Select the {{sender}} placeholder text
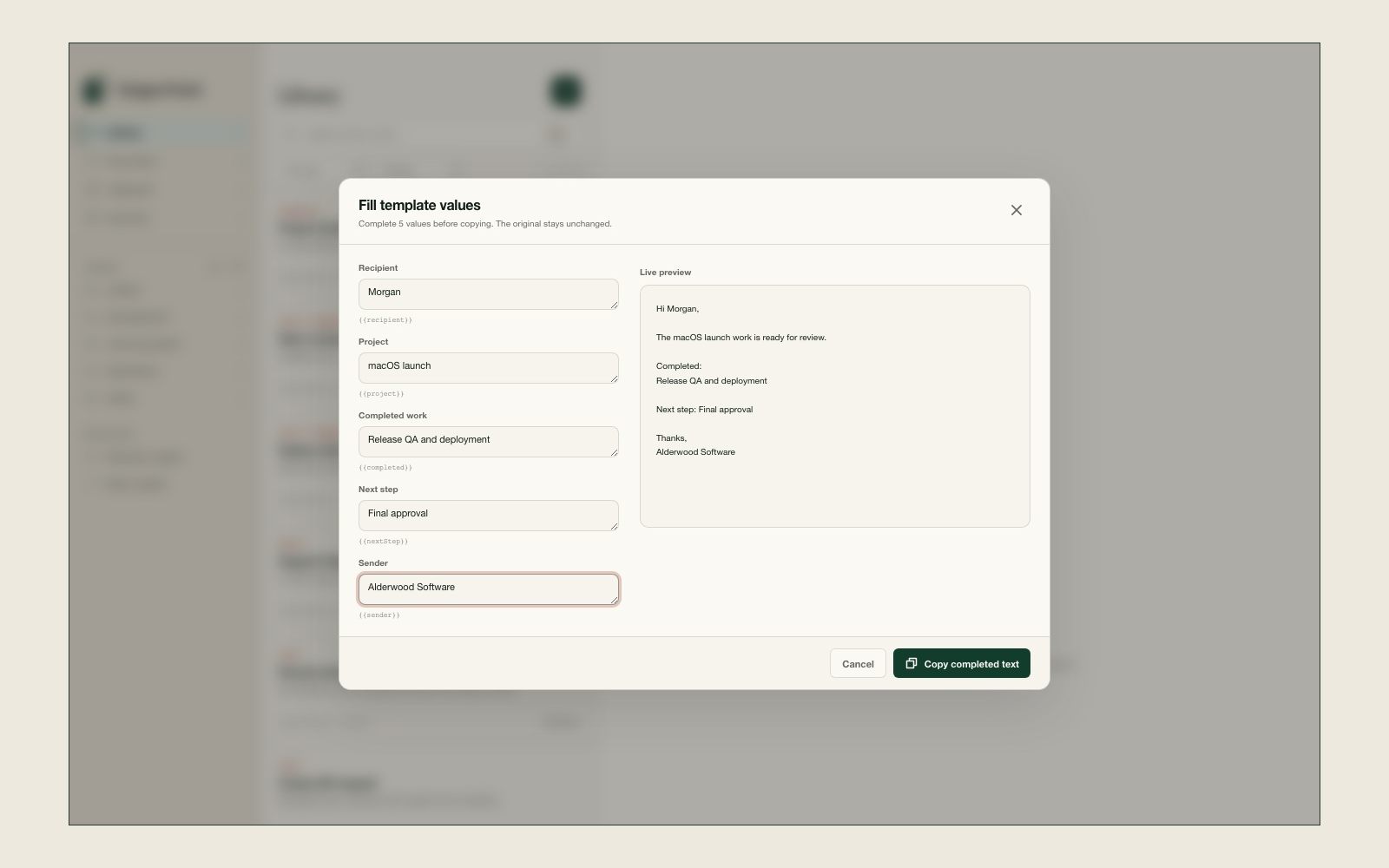Screen dimensions: 1389x868 (379, 615)
